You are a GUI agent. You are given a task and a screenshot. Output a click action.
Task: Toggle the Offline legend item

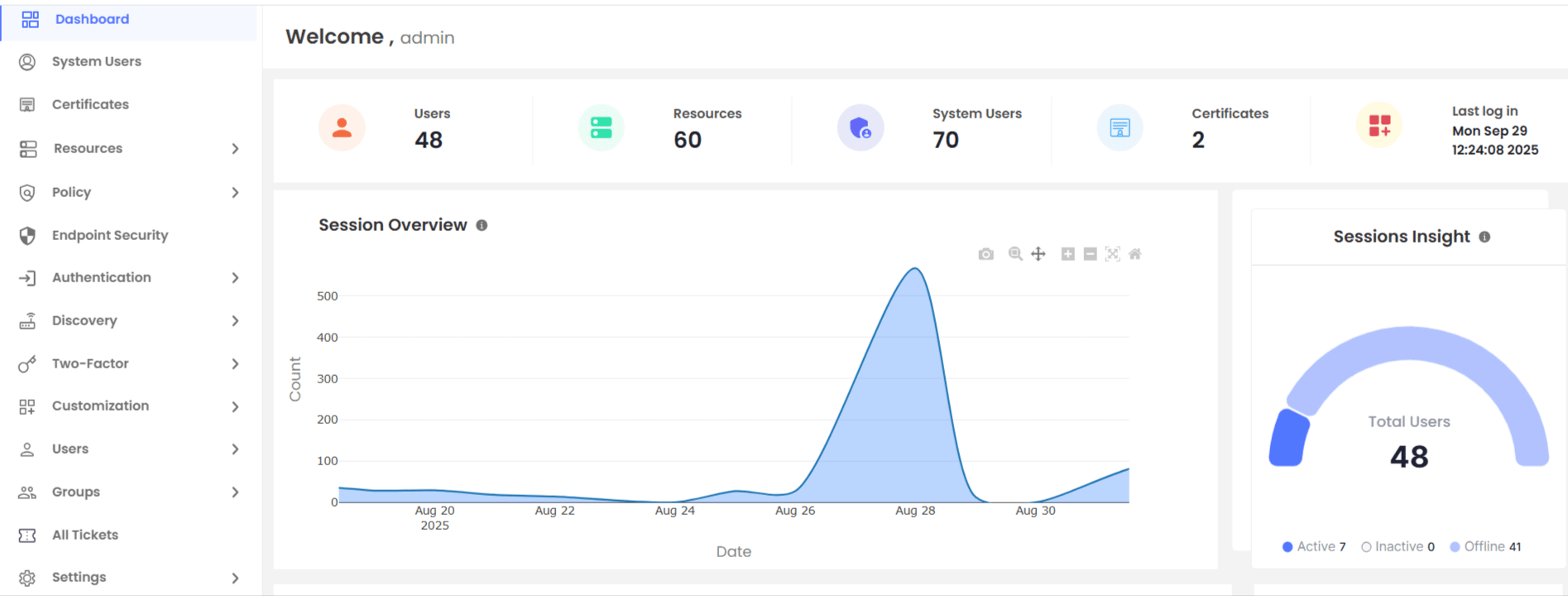(1485, 546)
